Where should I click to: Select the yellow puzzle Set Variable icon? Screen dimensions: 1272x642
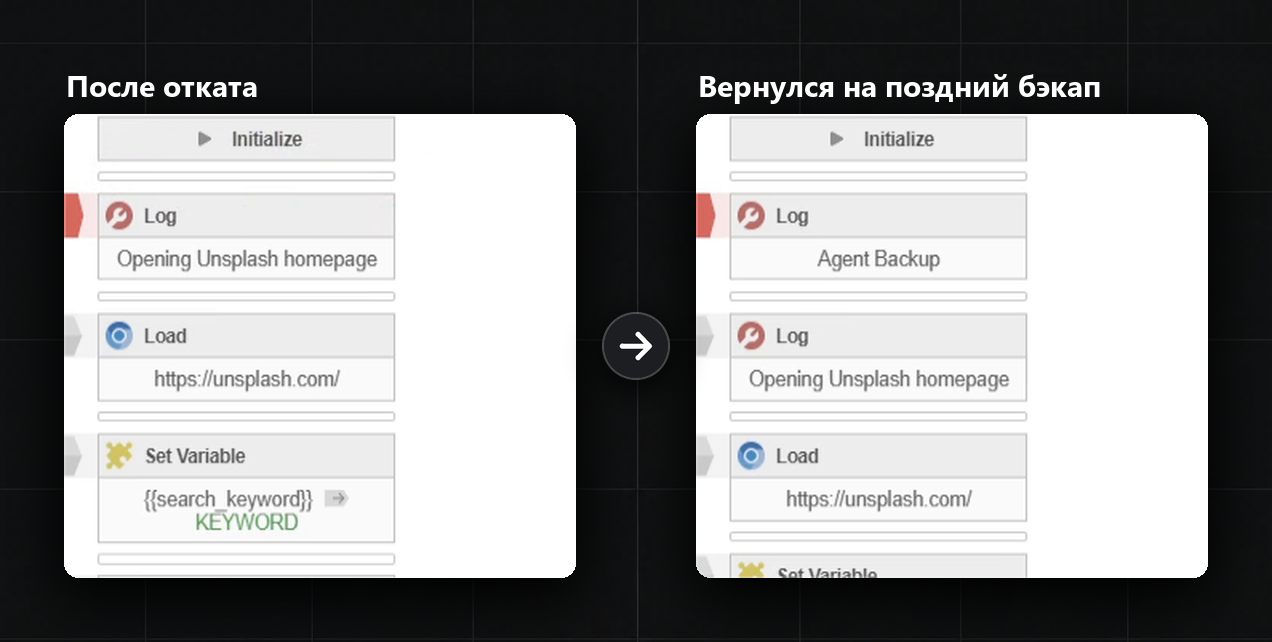[x=119, y=456]
